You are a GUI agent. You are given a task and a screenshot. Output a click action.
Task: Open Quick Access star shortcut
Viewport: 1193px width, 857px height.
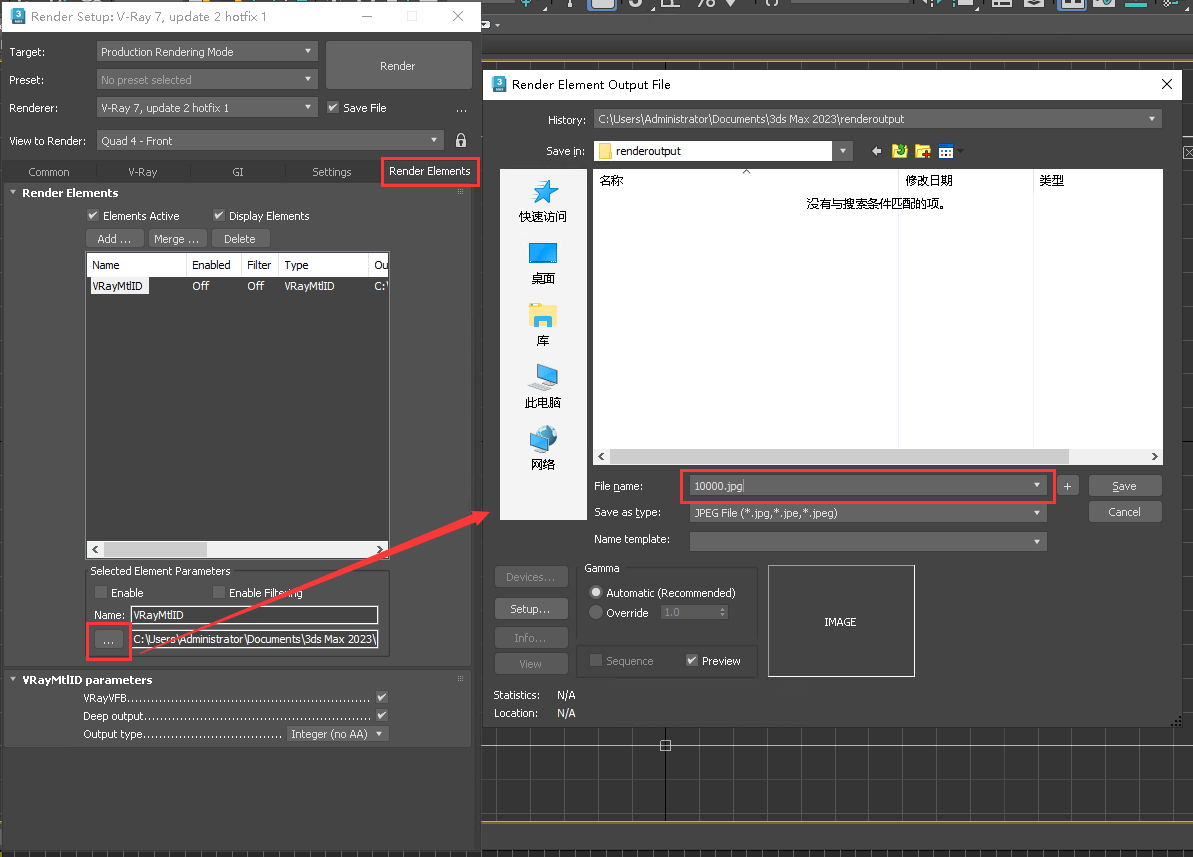tap(543, 193)
